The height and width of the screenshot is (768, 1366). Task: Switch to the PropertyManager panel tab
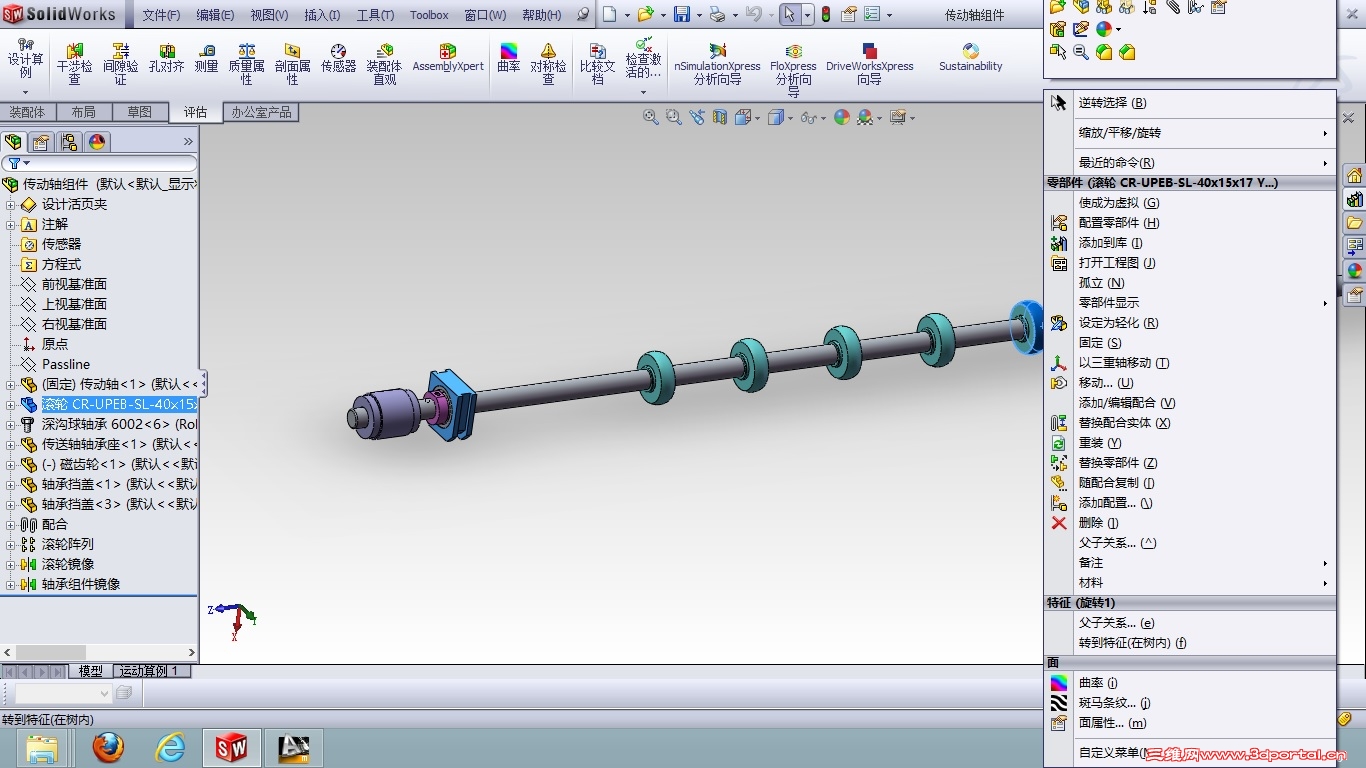click(41, 142)
